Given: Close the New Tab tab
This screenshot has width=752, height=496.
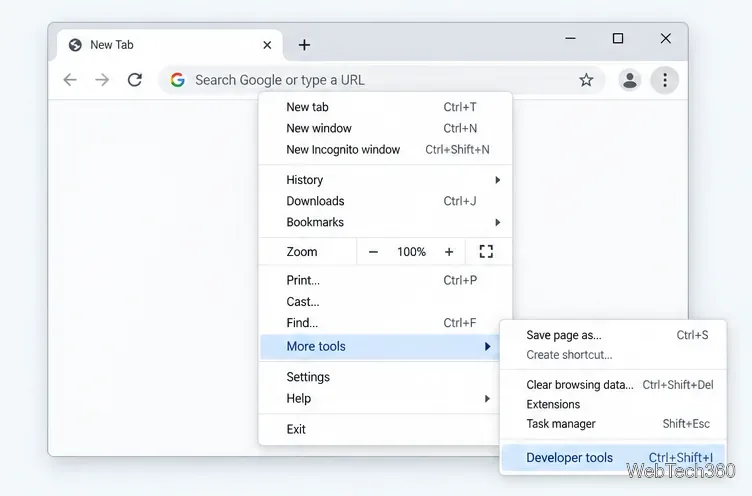Looking at the screenshot, I should (267, 45).
